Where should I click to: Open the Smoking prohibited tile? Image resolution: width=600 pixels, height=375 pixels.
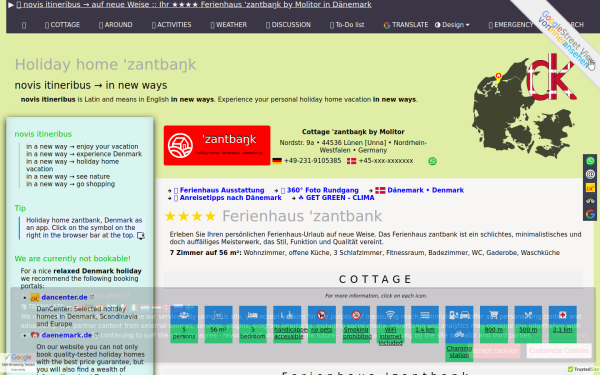[x=356, y=324]
